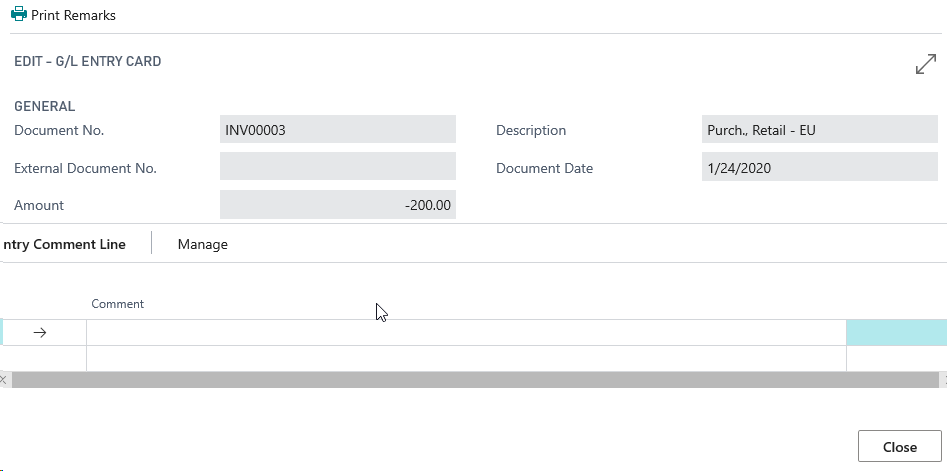Click the Comment column header
This screenshot has width=947, height=471.
[118, 304]
